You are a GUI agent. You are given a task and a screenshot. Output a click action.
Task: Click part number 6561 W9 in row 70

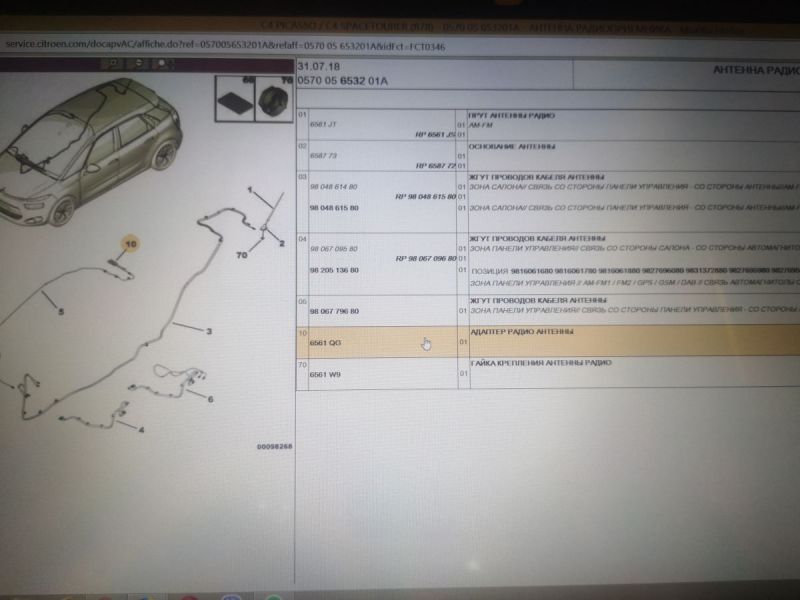click(326, 374)
